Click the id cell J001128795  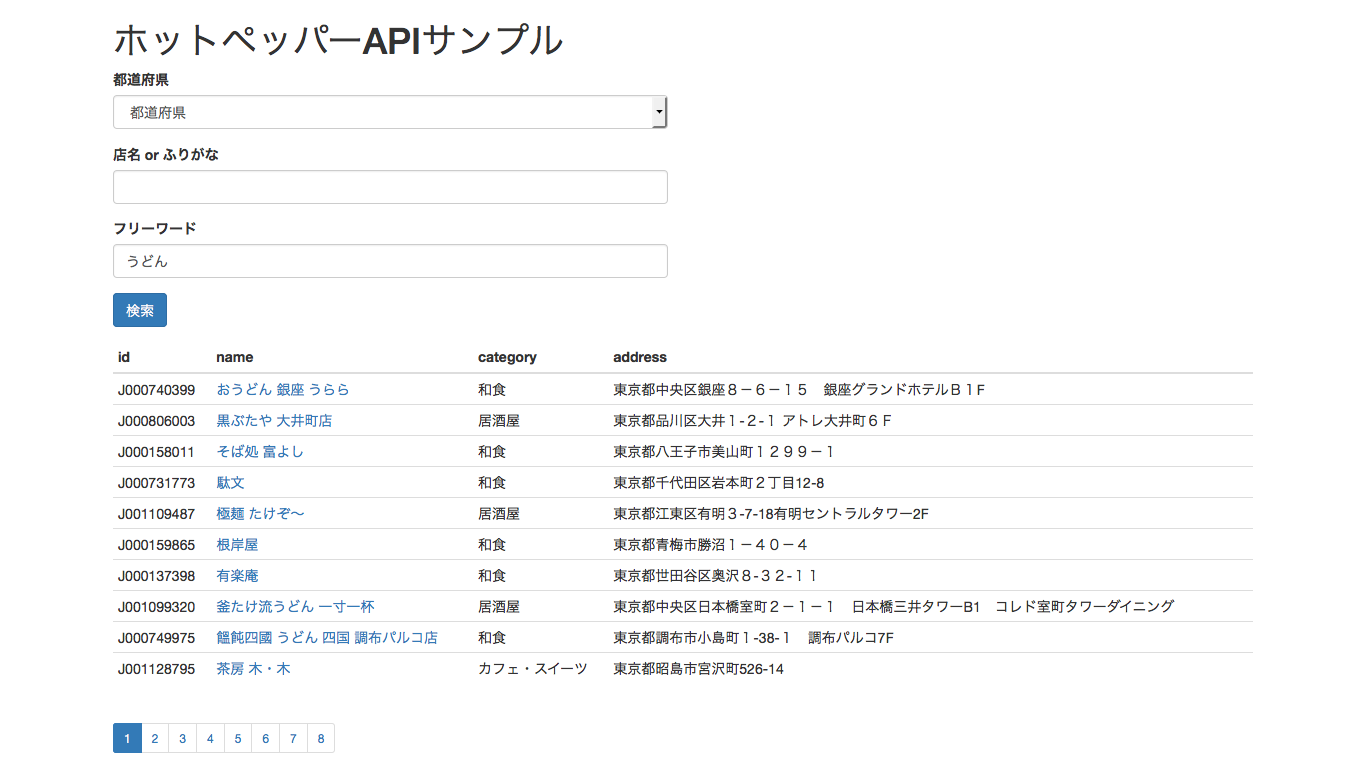tap(157, 668)
